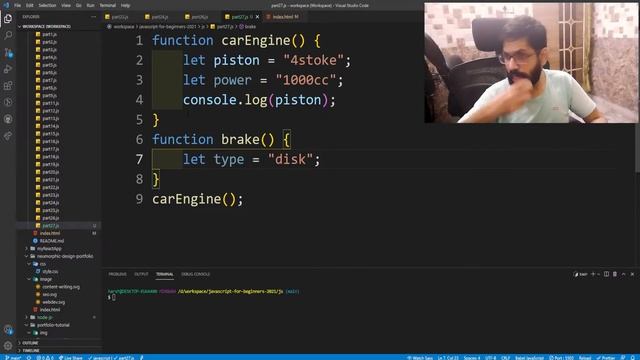Place cursor on the "disk" string
This screenshot has height=360, width=640.
pyautogui.click(x=290, y=159)
